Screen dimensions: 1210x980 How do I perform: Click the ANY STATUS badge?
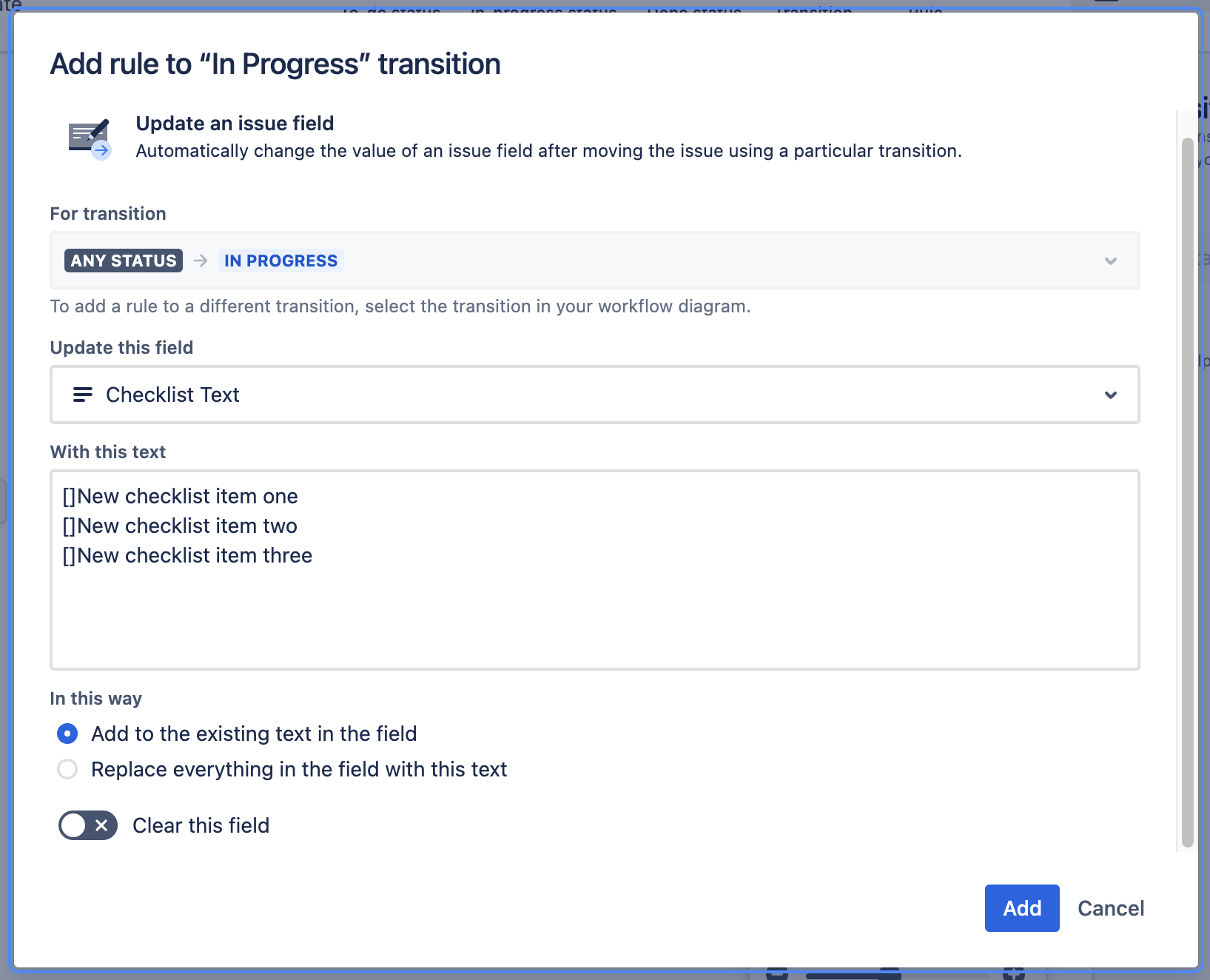(x=124, y=261)
